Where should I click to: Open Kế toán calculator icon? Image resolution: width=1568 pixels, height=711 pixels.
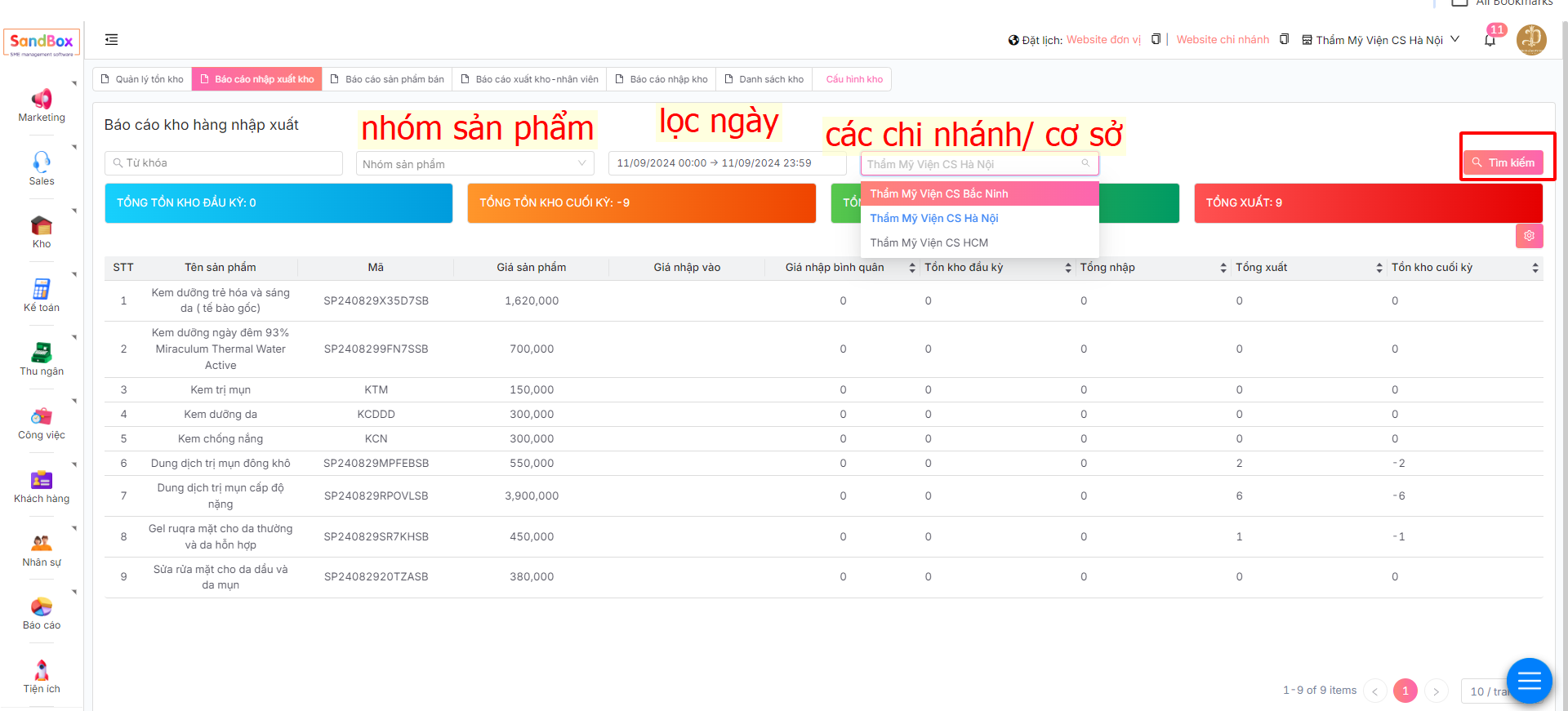(42, 289)
